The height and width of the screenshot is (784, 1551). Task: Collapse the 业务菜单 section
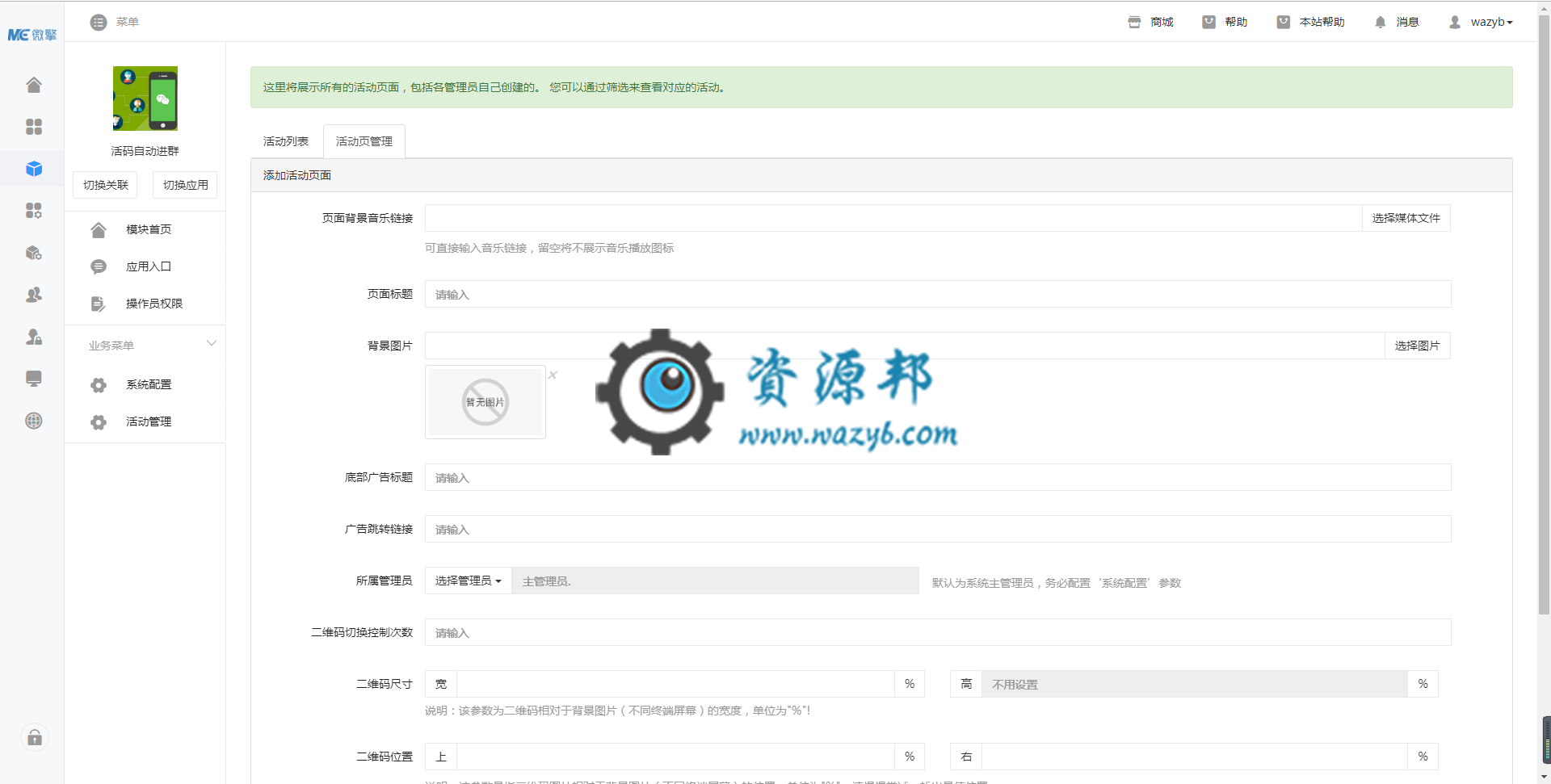212,343
